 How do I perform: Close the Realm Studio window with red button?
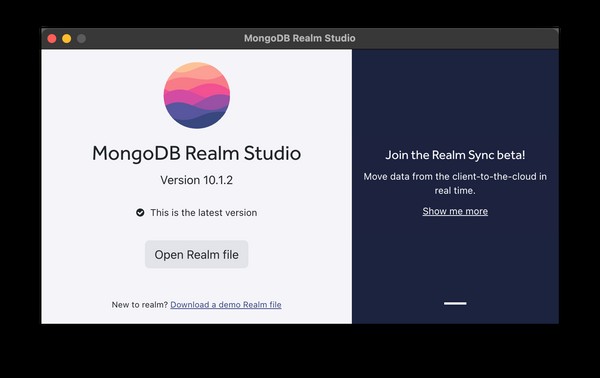[52, 38]
